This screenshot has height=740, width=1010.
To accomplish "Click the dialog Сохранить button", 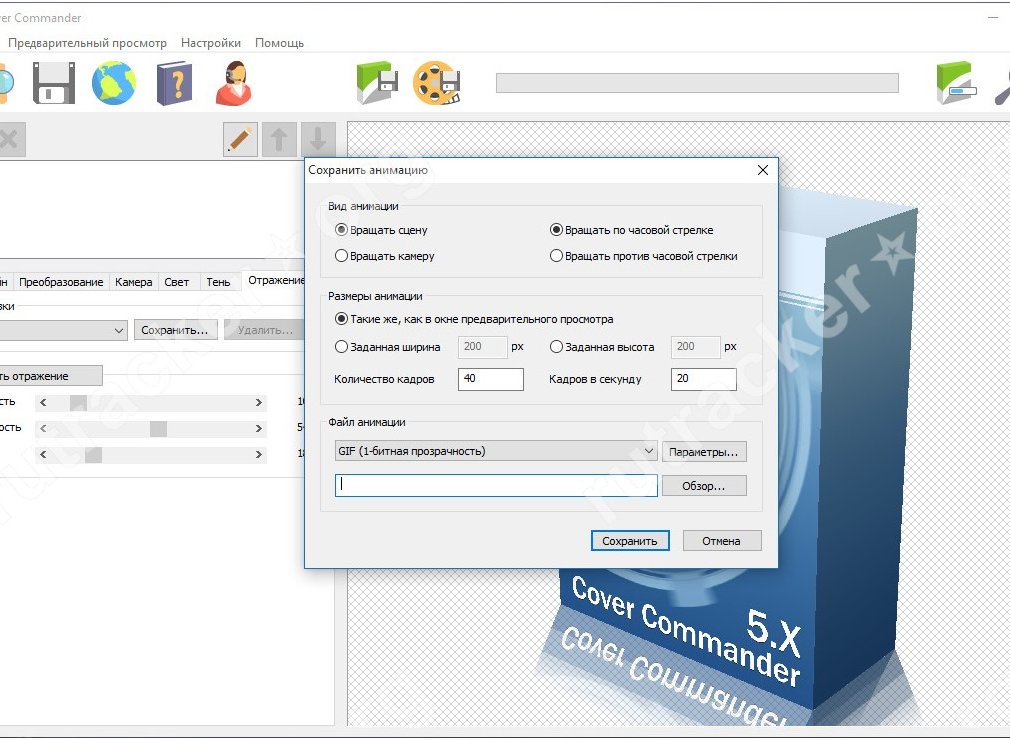I will tap(629, 541).
